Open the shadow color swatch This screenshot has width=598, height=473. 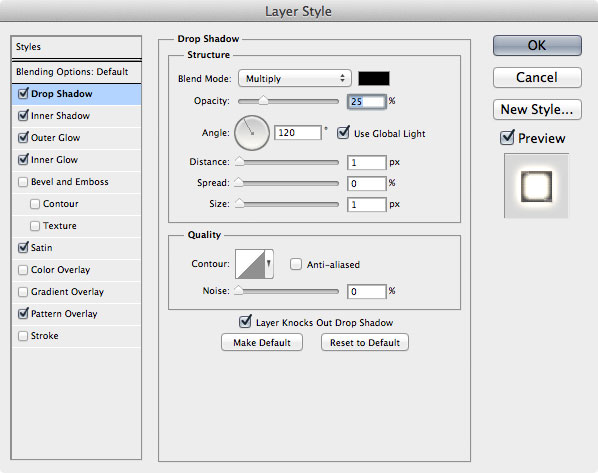374,78
